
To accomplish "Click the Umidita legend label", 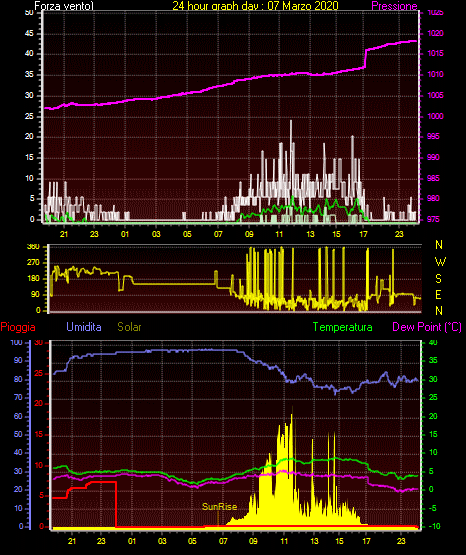I will point(84,326).
